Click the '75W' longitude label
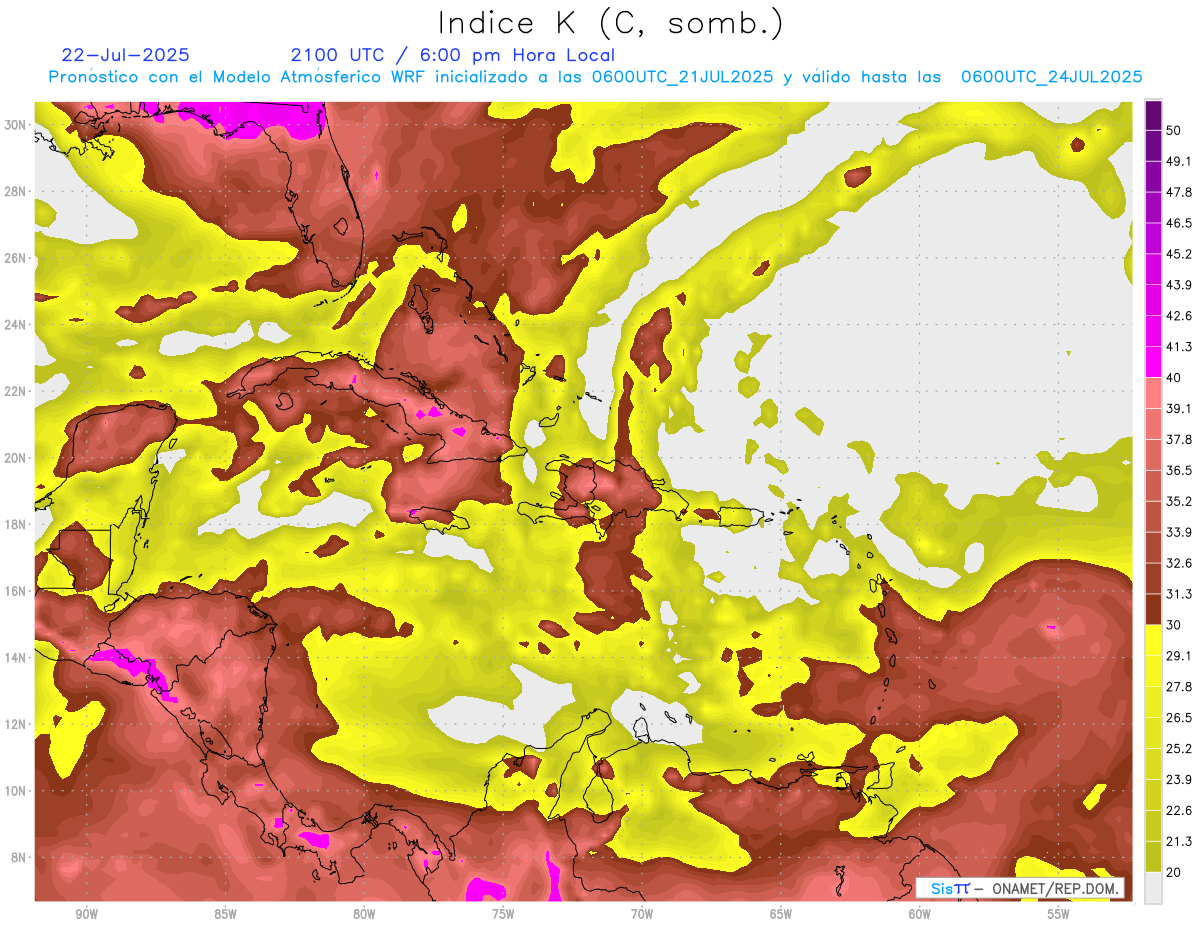1200x927 pixels. (503, 914)
